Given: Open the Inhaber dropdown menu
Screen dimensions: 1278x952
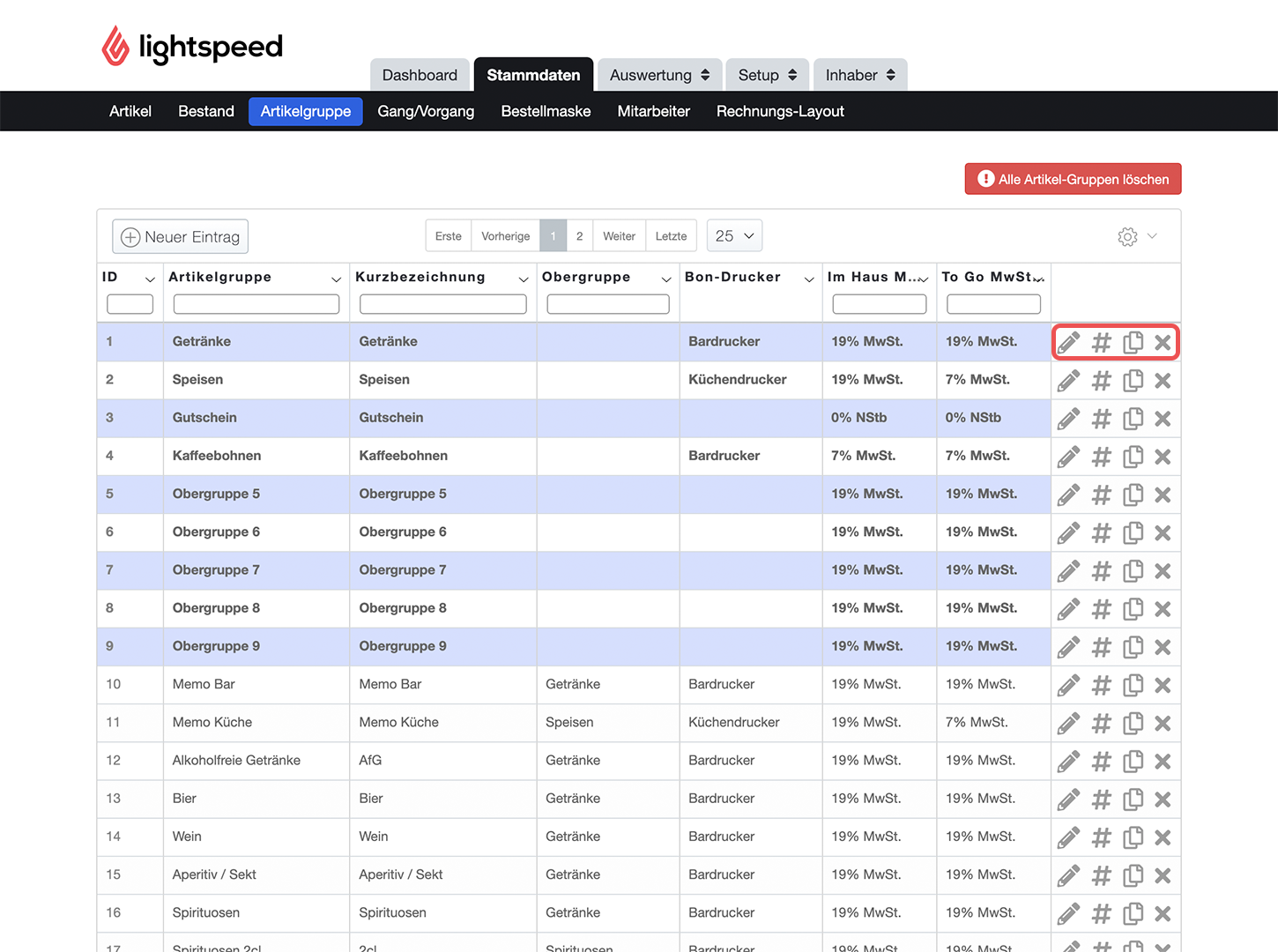Looking at the screenshot, I should [860, 75].
